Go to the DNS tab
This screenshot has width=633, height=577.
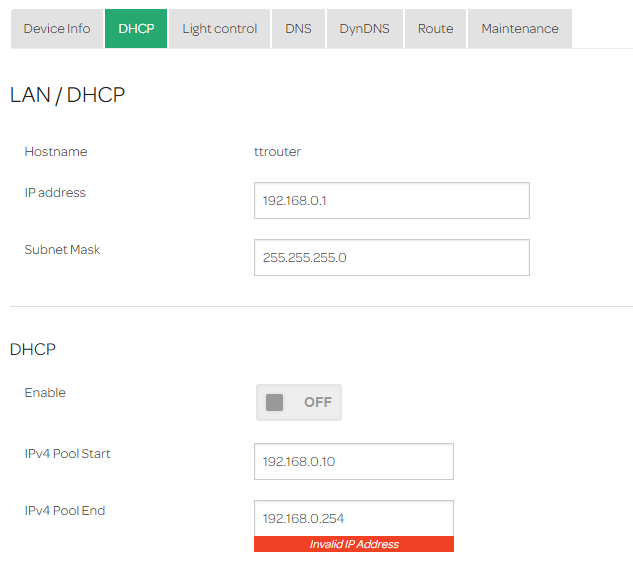coord(298,29)
